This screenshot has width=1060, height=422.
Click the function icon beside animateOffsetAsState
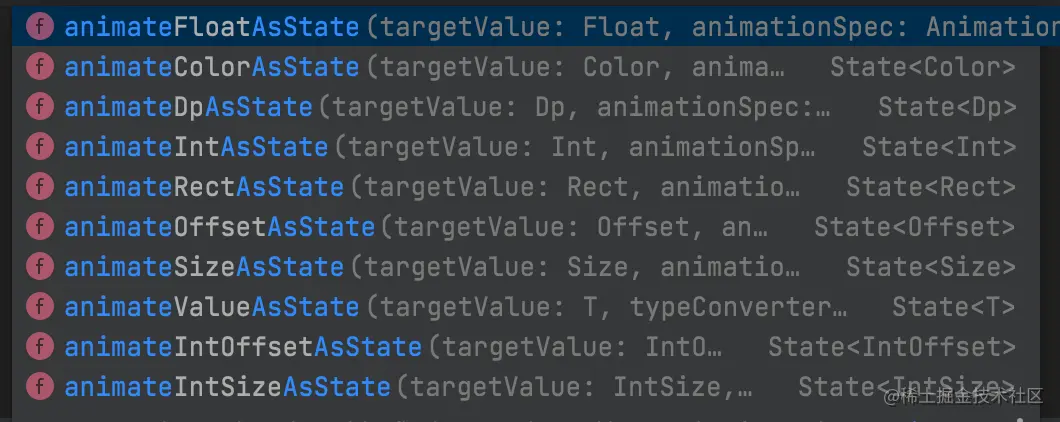click(40, 227)
